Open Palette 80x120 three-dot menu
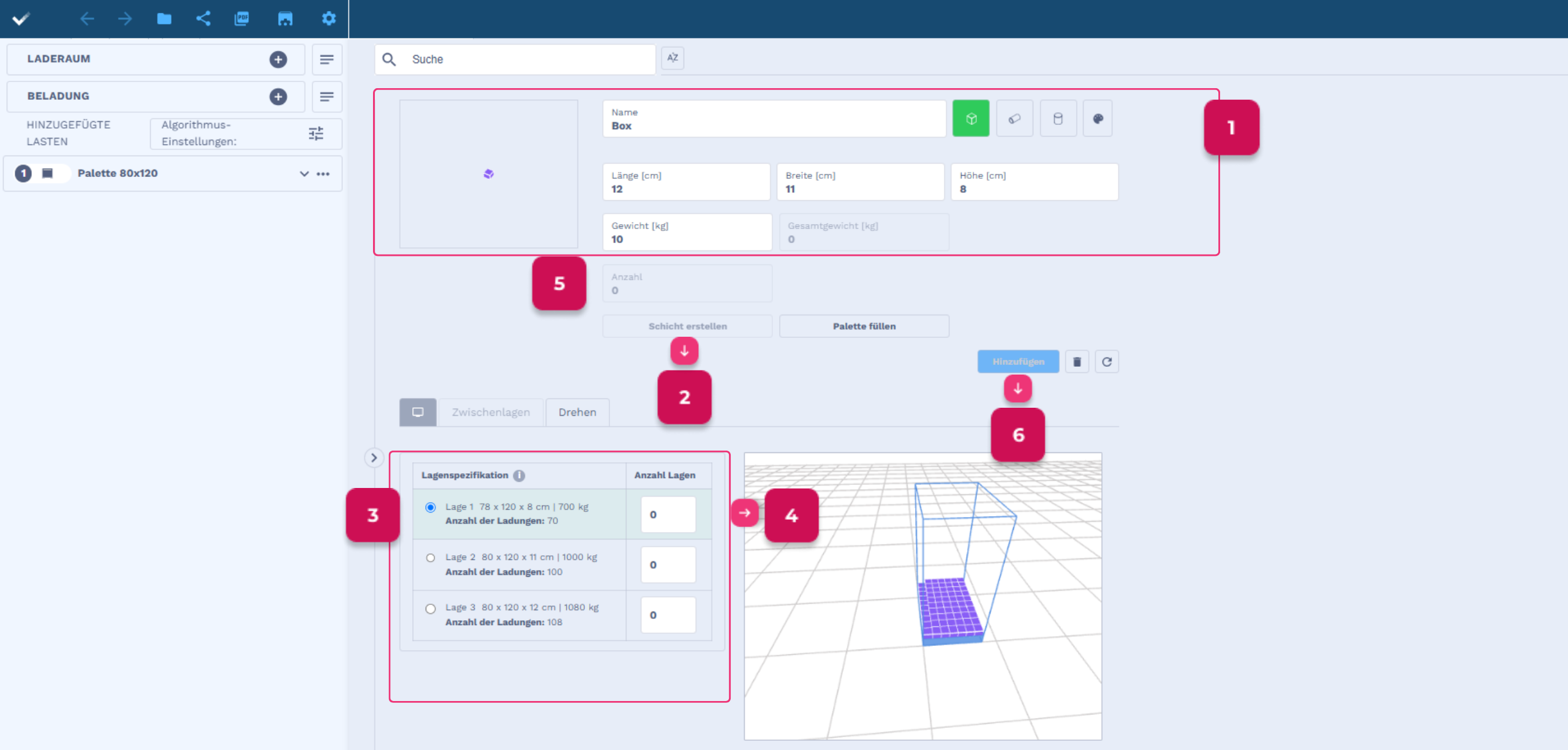This screenshot has width=1568, height=750. click(x=323, y=174)
